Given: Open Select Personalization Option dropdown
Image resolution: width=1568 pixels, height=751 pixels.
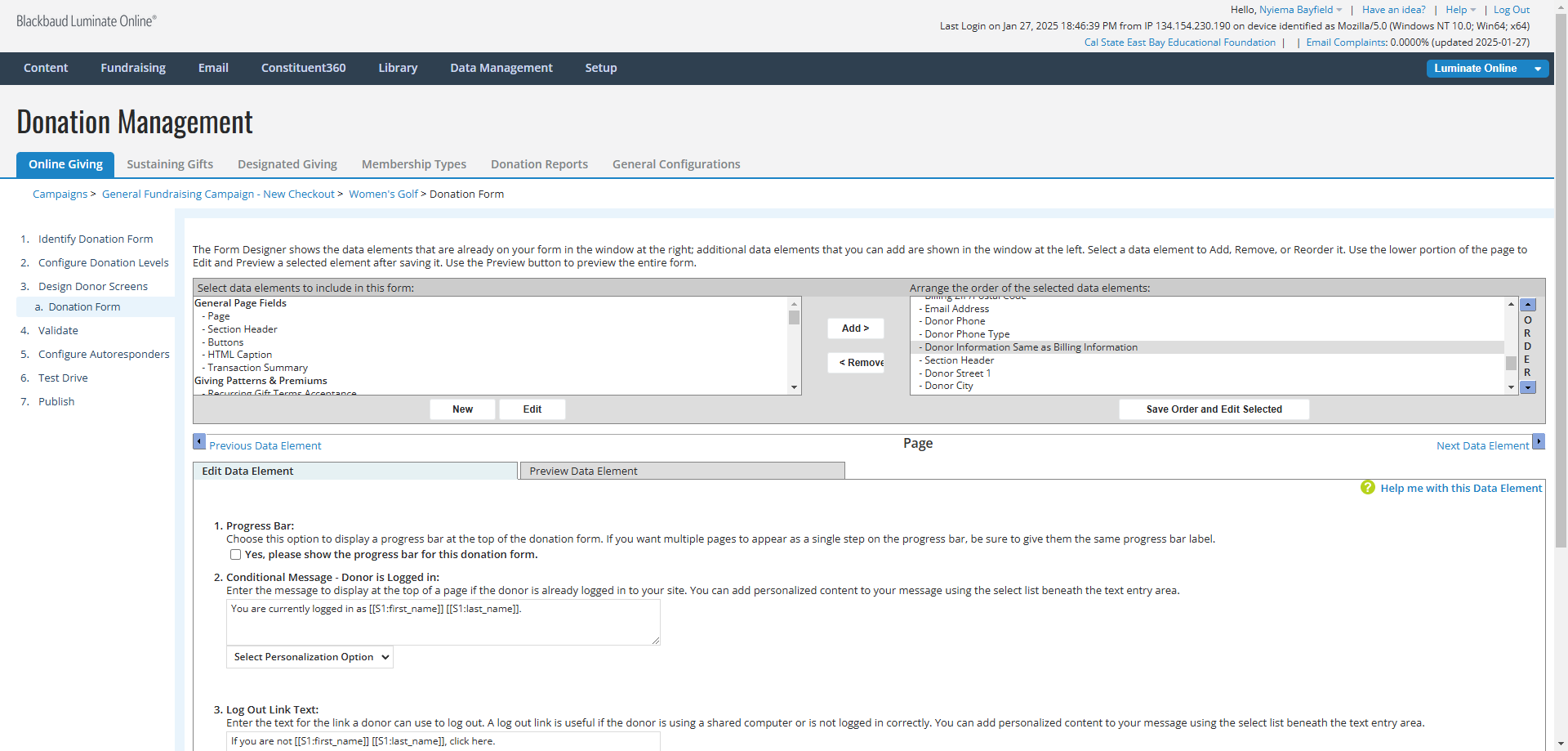Looking at the screenshot, I should click(310, 657).
